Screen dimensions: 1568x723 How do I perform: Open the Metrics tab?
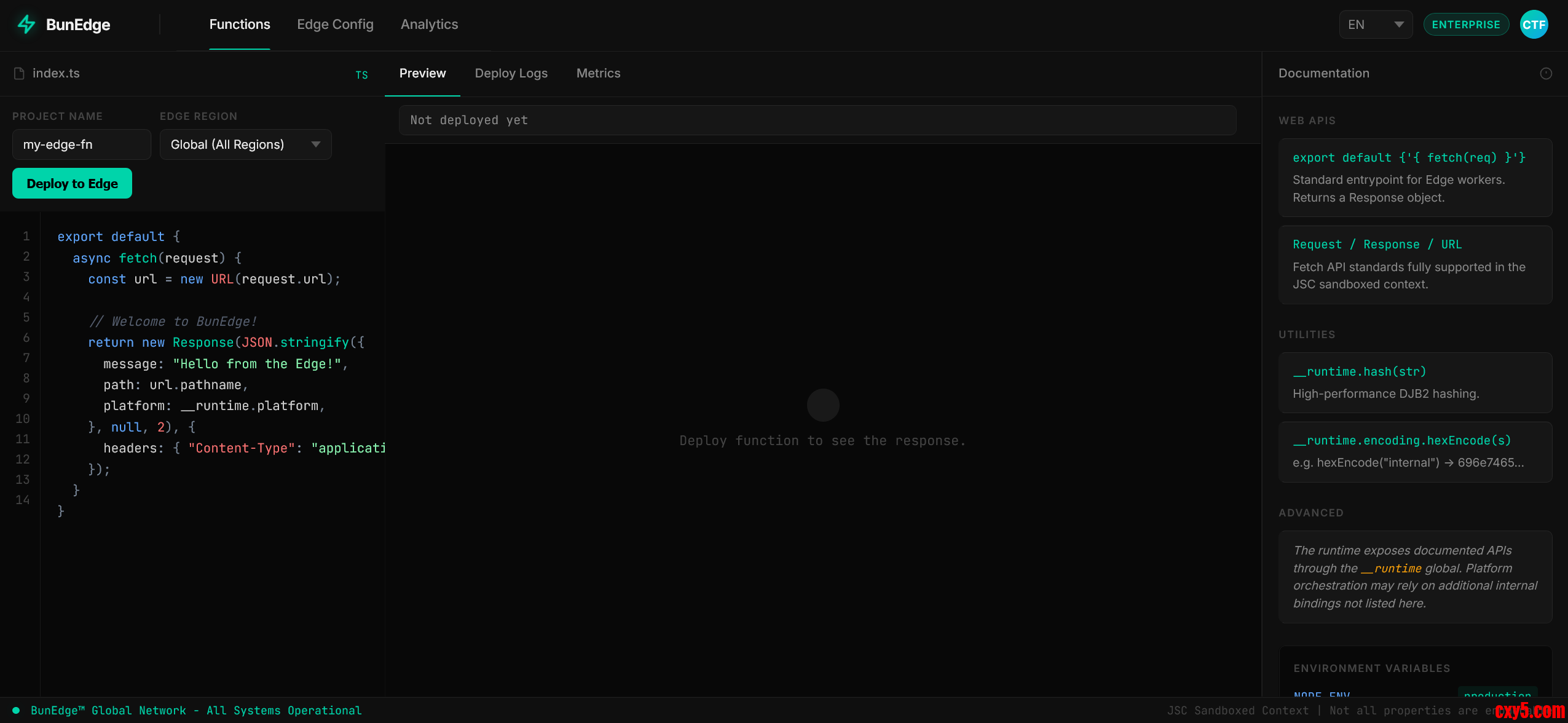click(x=598, y=73)
